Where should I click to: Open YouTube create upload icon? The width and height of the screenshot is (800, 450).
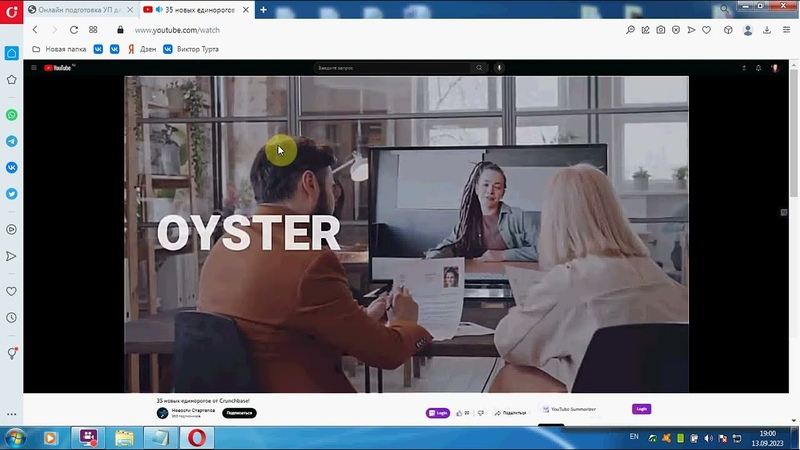click(744, 68)
